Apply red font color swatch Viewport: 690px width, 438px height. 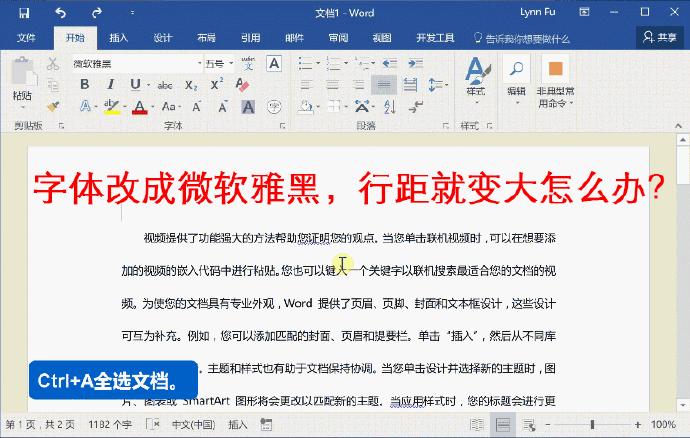139,107
